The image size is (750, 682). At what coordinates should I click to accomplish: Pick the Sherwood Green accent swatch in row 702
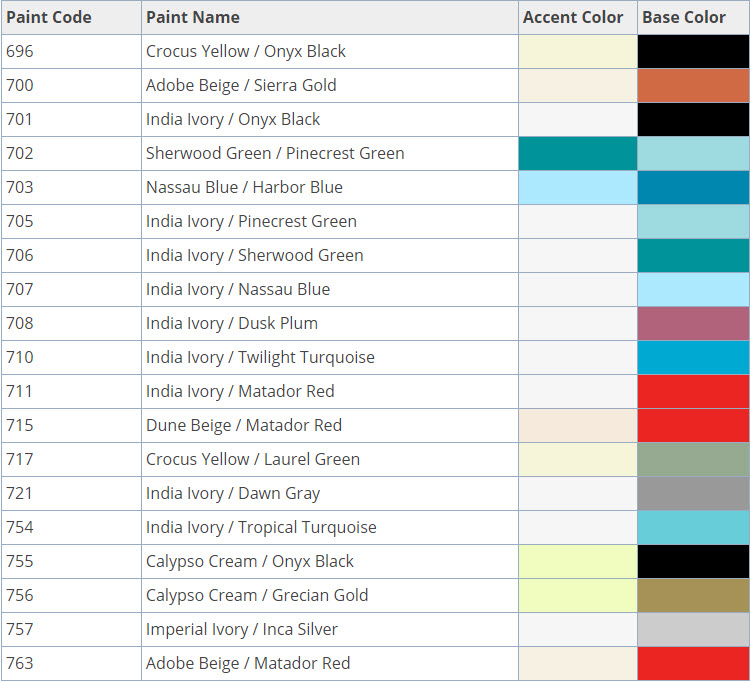pos(578,153)
